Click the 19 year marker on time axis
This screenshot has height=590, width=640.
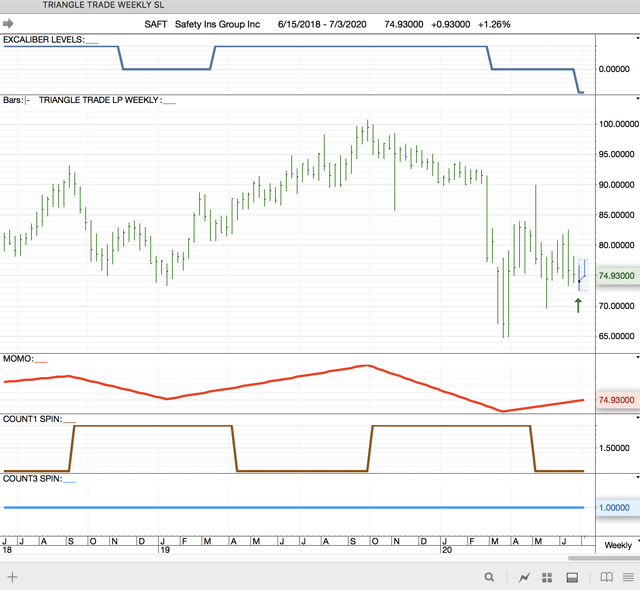165,550
